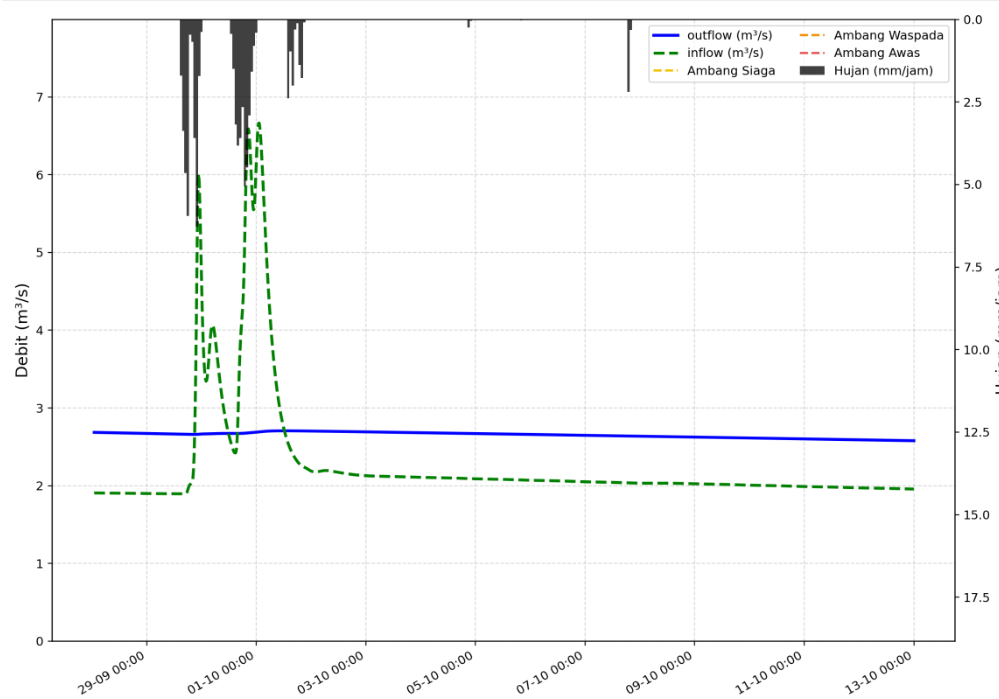
Task: Click the 29-09 00:00 x-axis tick label
Action: tap(113, 671)
